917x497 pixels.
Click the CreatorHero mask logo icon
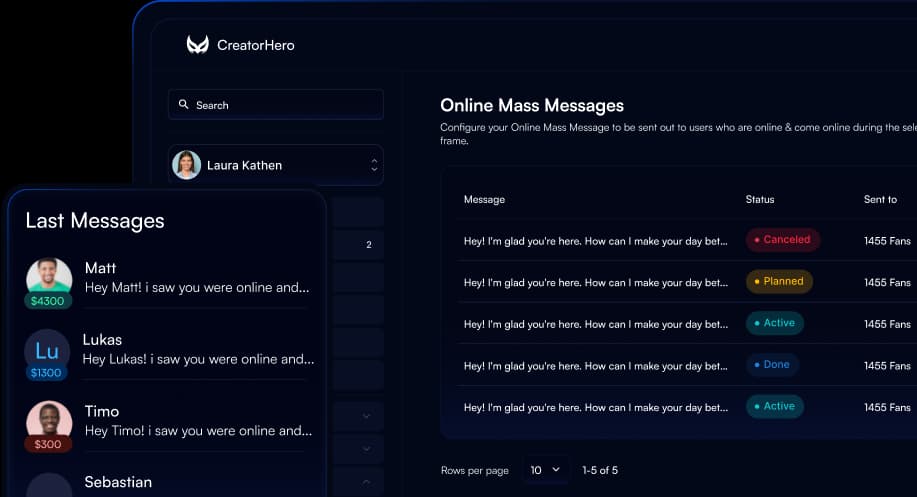[x=197, y=45]
